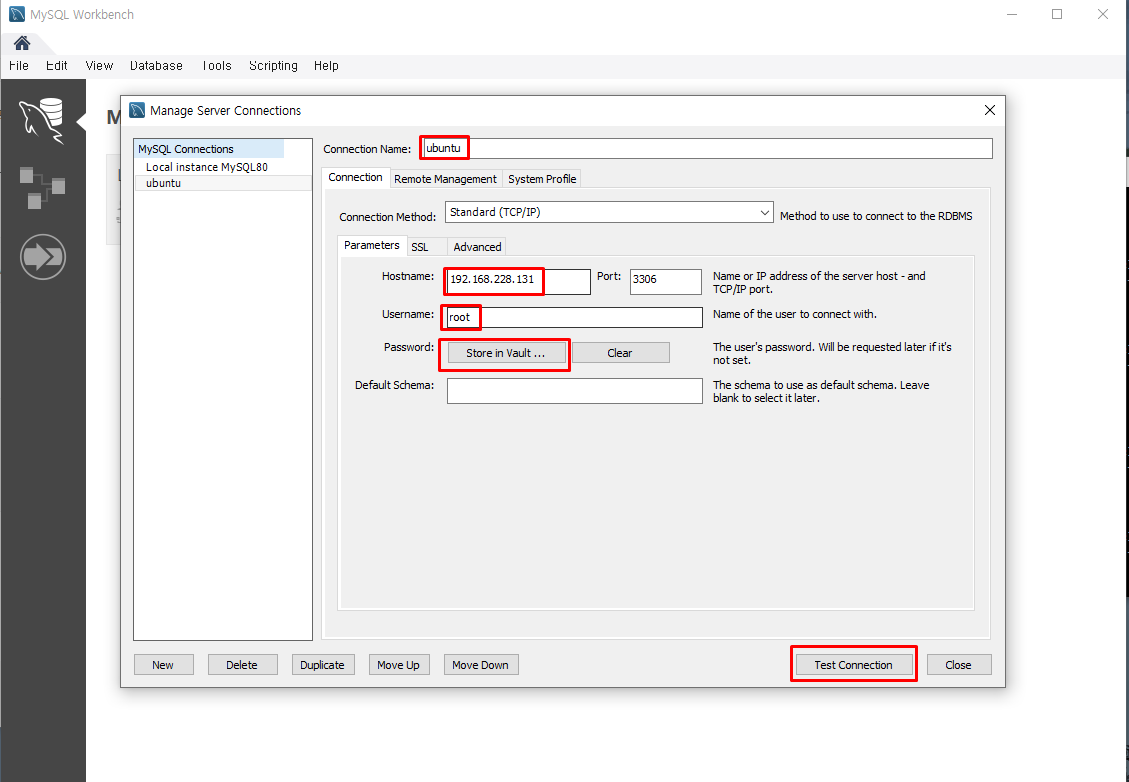Image resolution: width=1129 pixels, height=782 pixels.
Task: Click the New connection button
Action: [x=163, y=665]
